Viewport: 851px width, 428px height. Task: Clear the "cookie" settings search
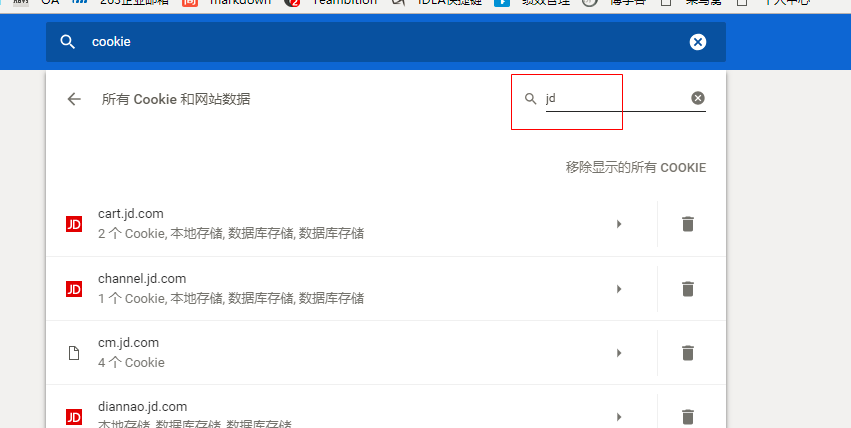(697, 42)
